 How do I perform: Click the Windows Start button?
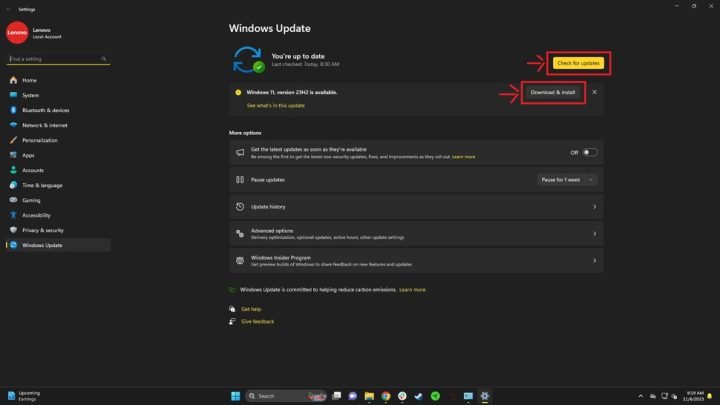click(x=236, y=396)
